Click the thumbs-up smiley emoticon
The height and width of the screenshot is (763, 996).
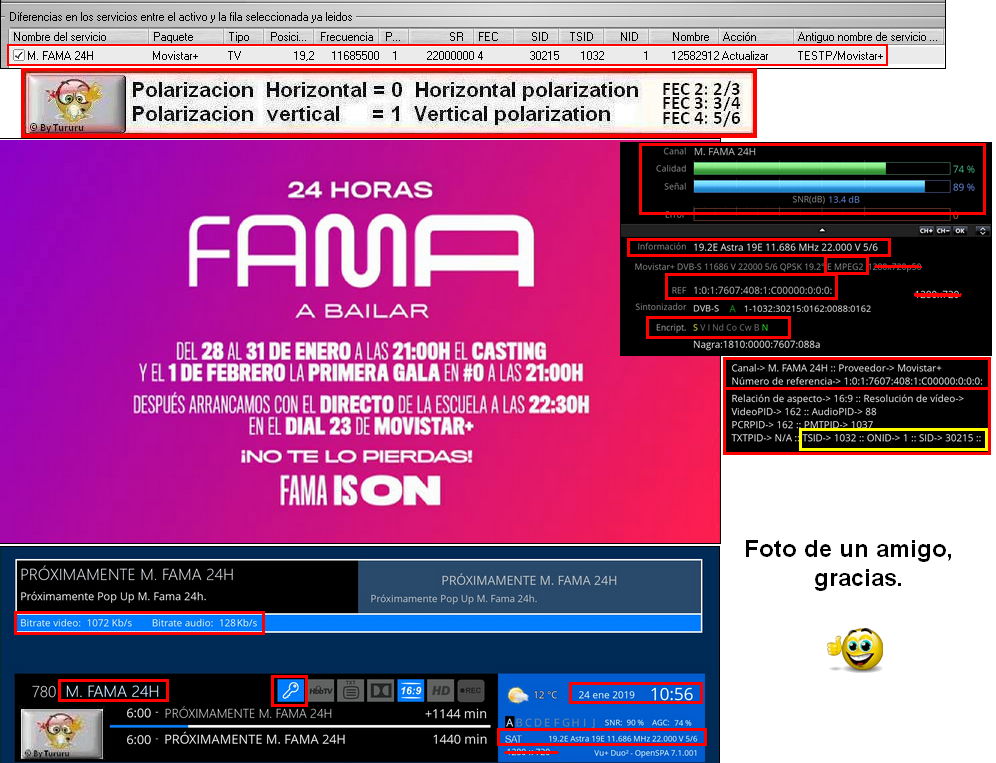pyautogui.click(x=855, y=649)
